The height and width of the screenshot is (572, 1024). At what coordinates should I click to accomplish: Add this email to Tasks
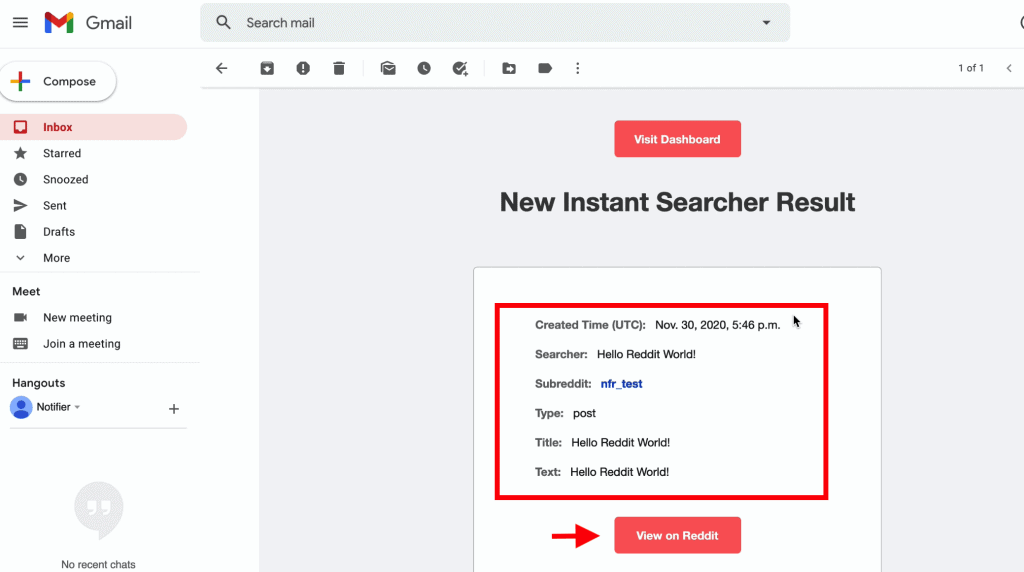[460, 68]
